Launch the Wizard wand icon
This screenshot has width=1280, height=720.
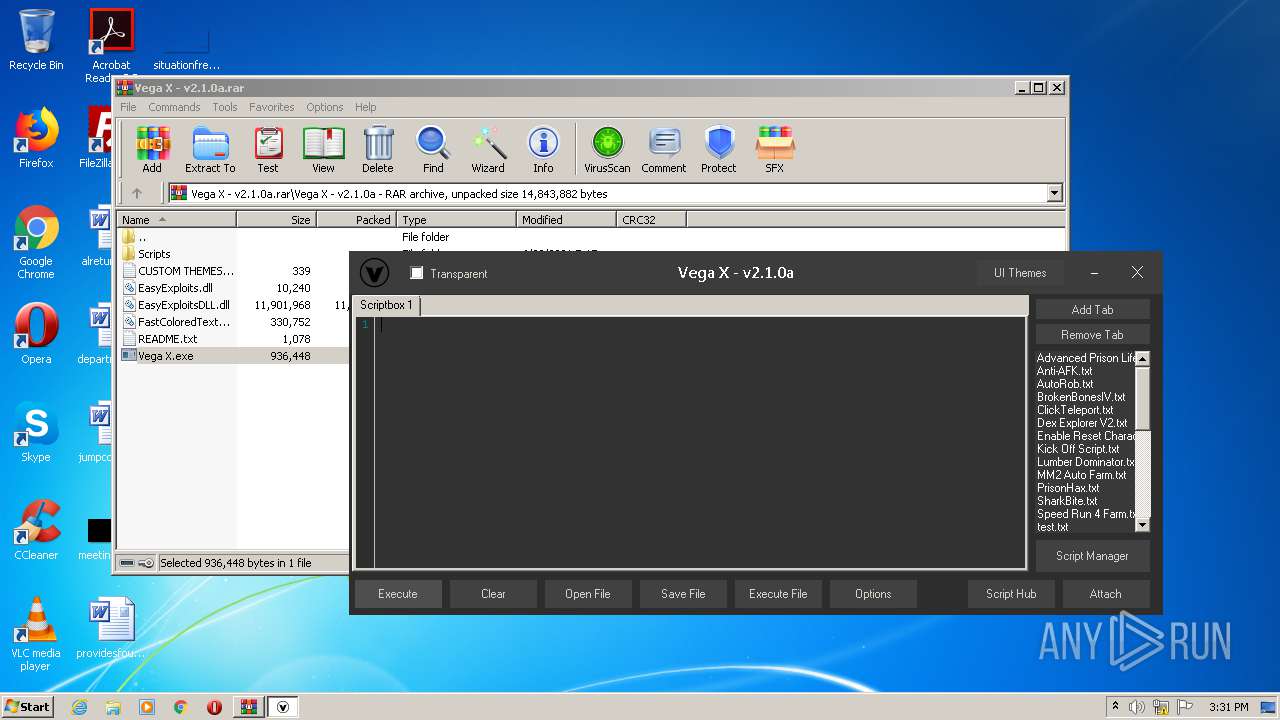(x=488, y=150)
